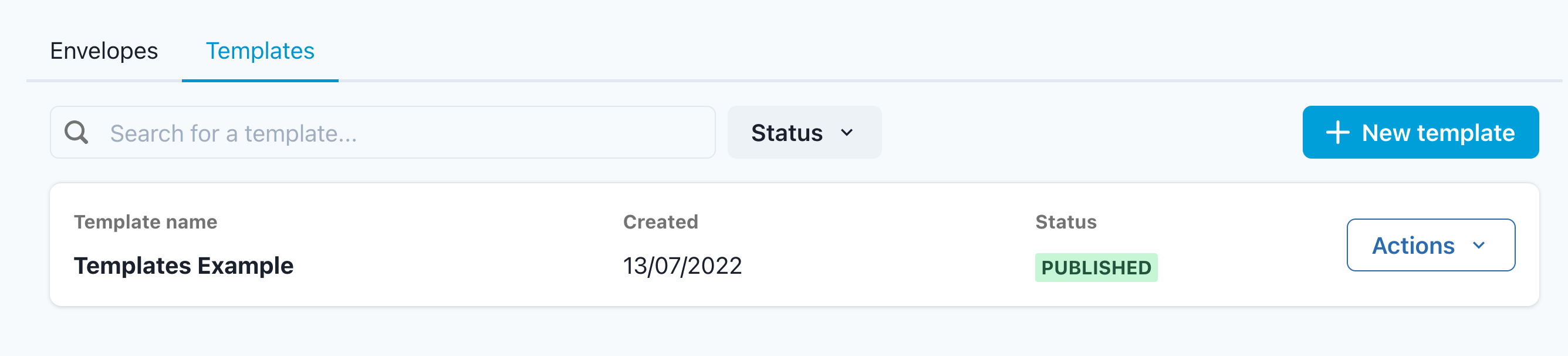Click the Status label in the filter button
This screenshot has width=1568, height=356.
pos(786,133)
